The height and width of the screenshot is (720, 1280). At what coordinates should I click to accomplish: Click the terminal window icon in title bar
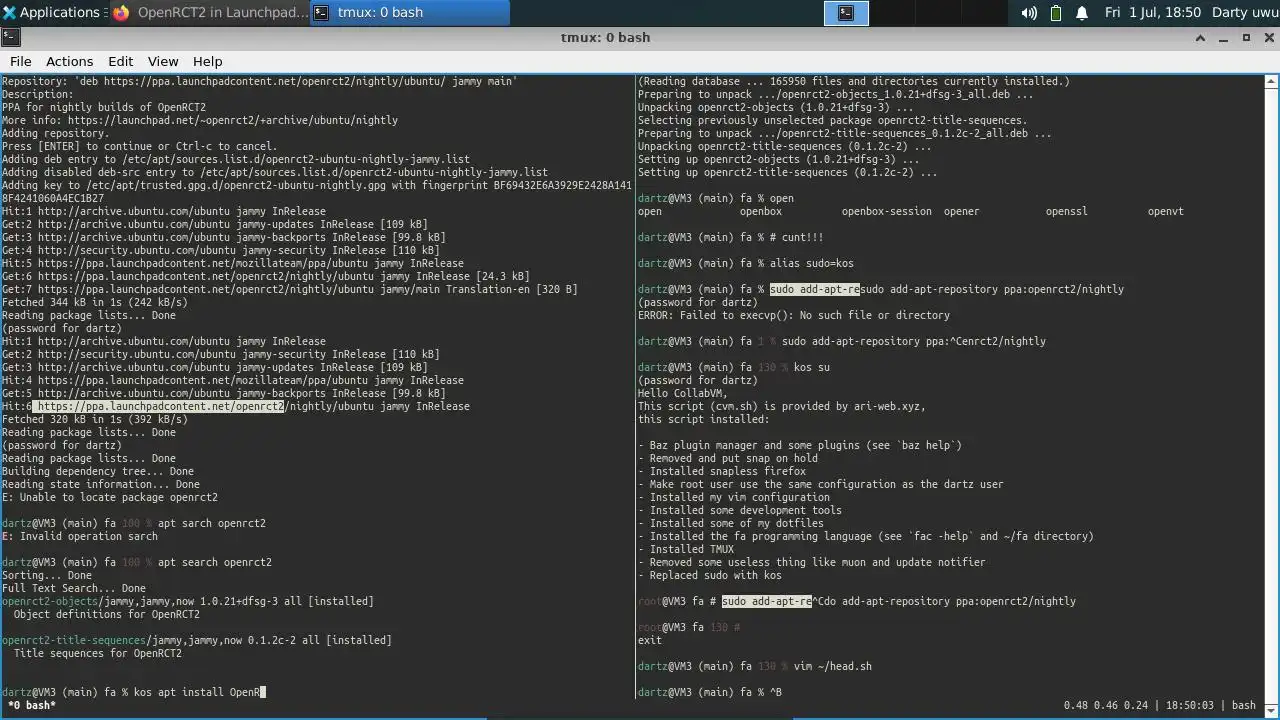click(9, 38)
